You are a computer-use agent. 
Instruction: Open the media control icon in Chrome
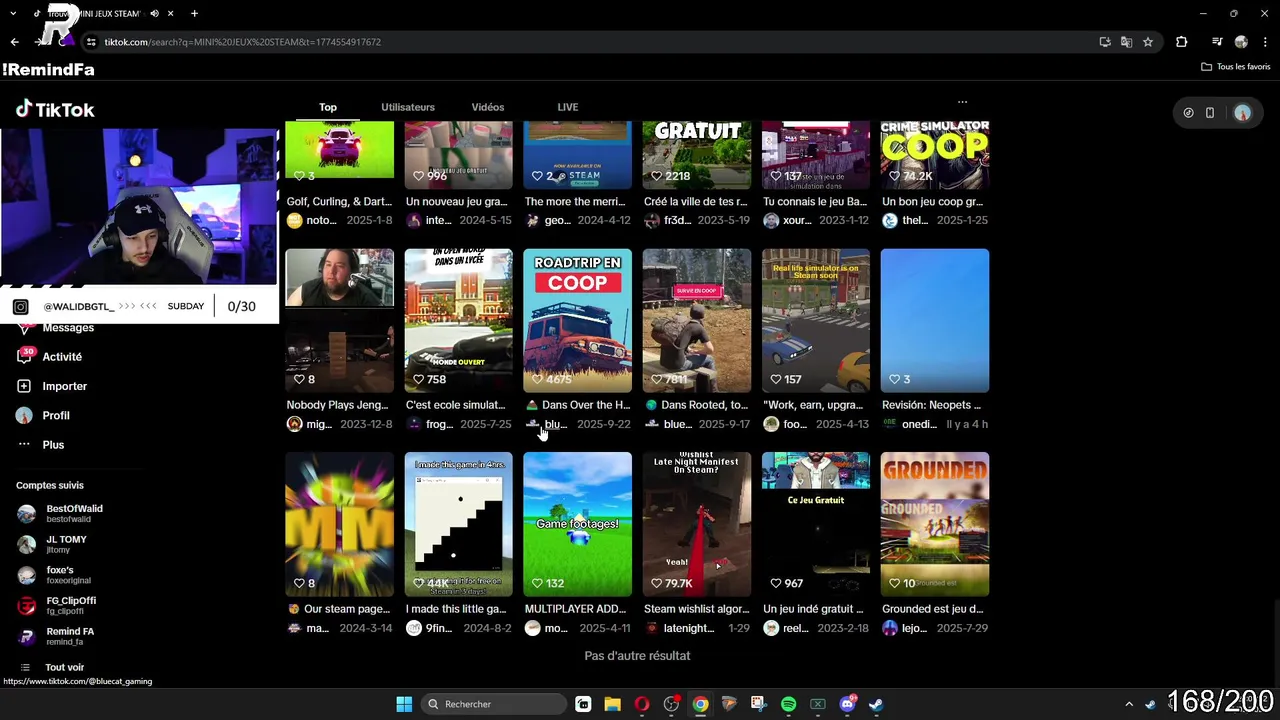pos(1217,42)
